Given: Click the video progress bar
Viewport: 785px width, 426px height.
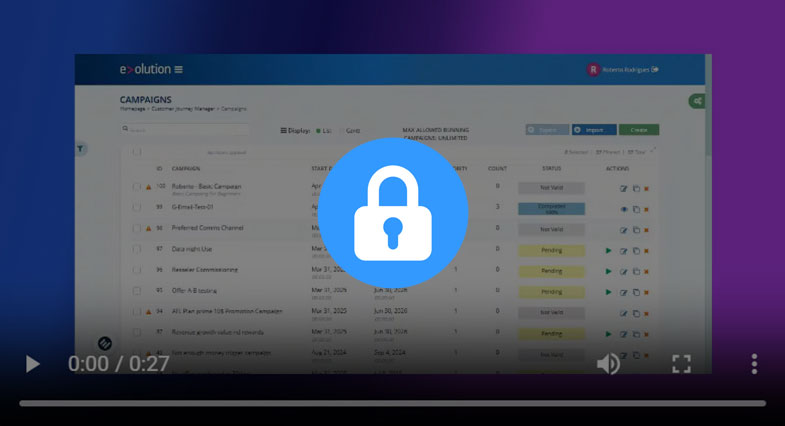Looking at the screenshot, I should (392, 403).
